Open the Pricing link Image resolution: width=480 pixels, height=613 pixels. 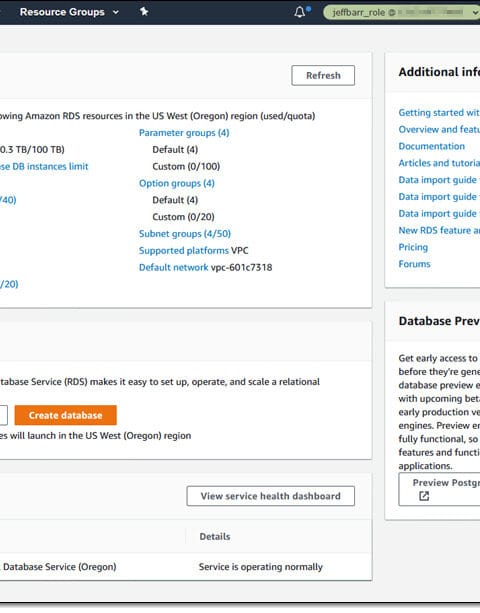click(413, 247)
